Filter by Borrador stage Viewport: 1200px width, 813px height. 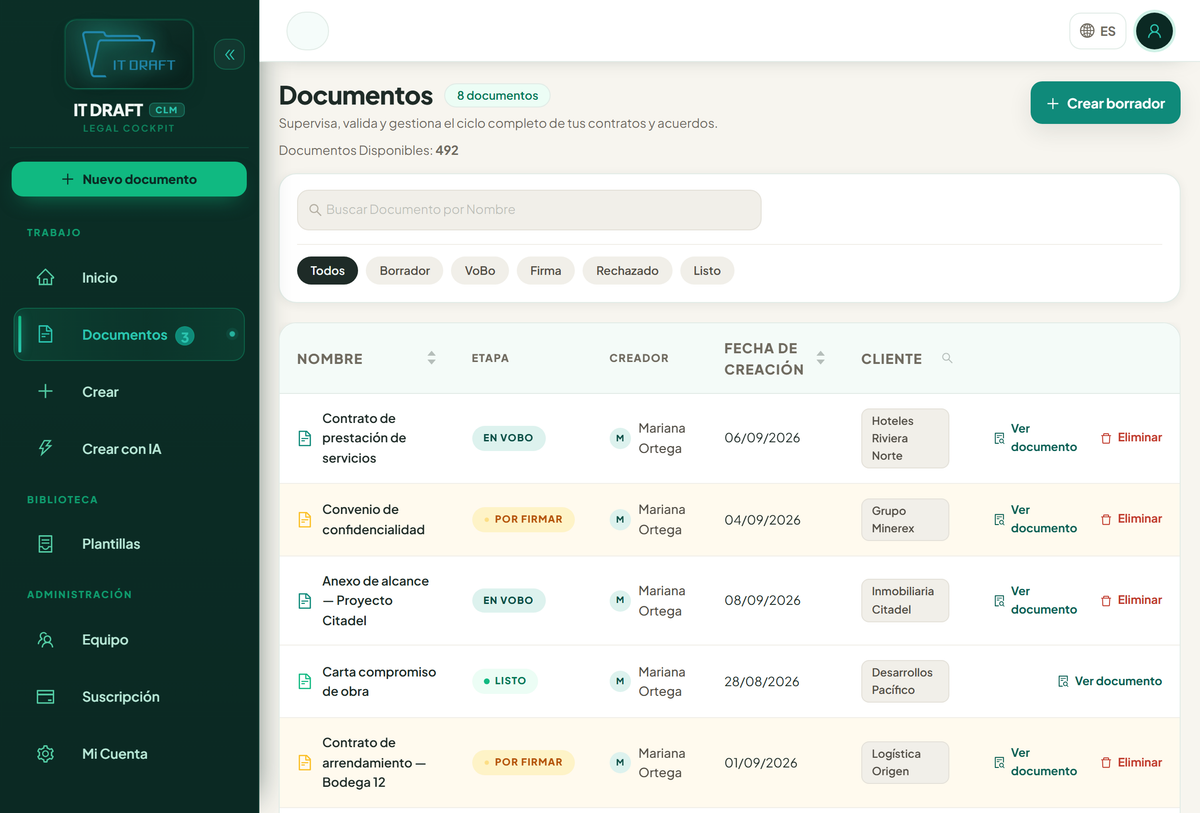(405, 271)
